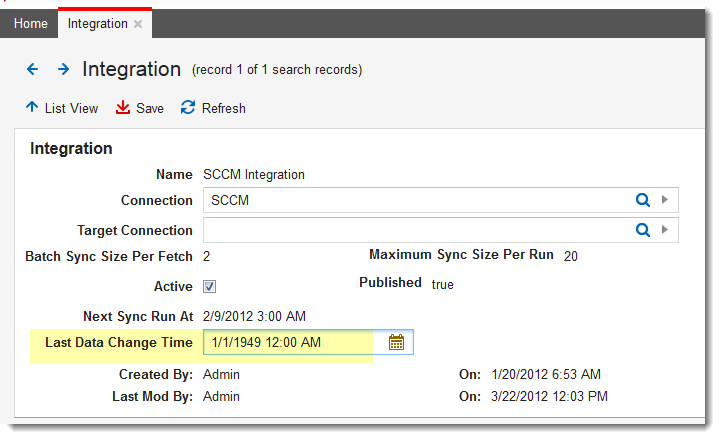Click the Refresh circular arrows icon
This screenshot has height=439, width=720.
pos(187,107)
